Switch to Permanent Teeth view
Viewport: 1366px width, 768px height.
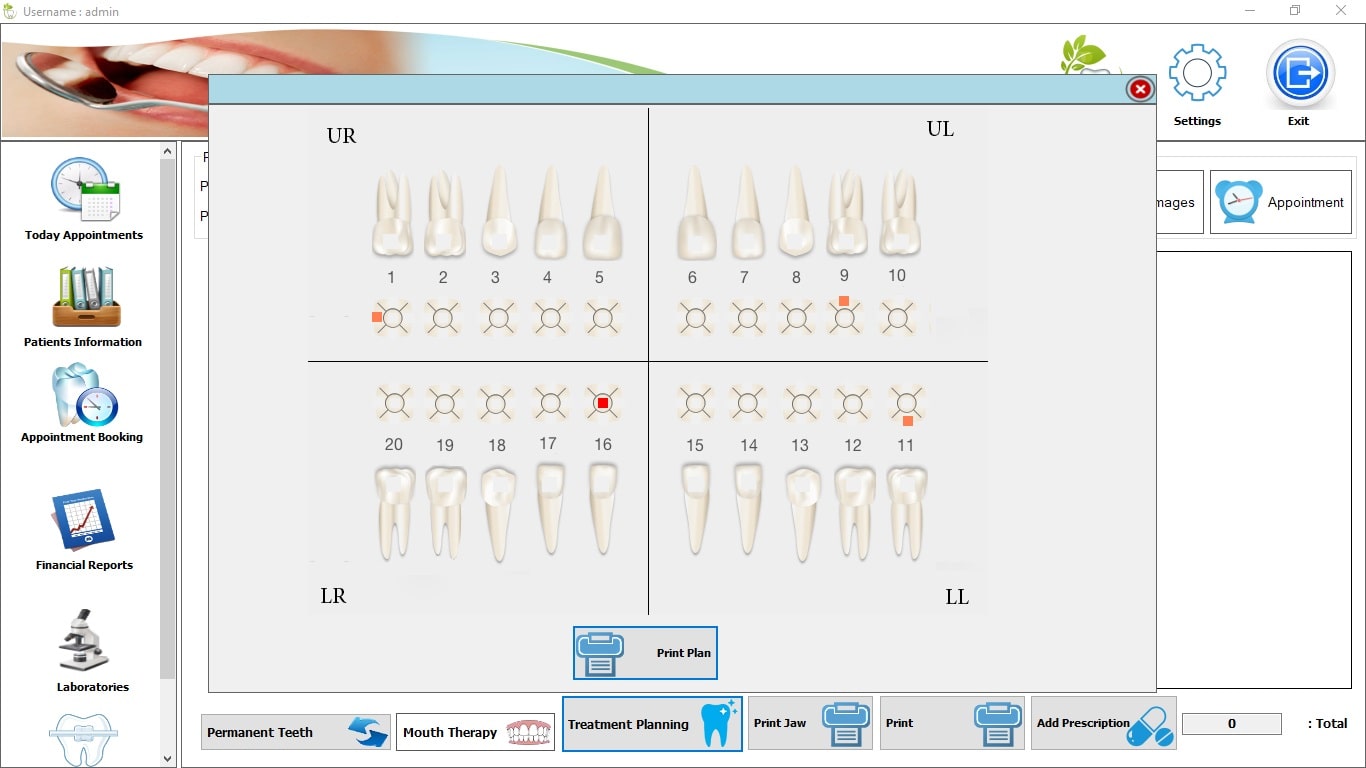point(295,732)
